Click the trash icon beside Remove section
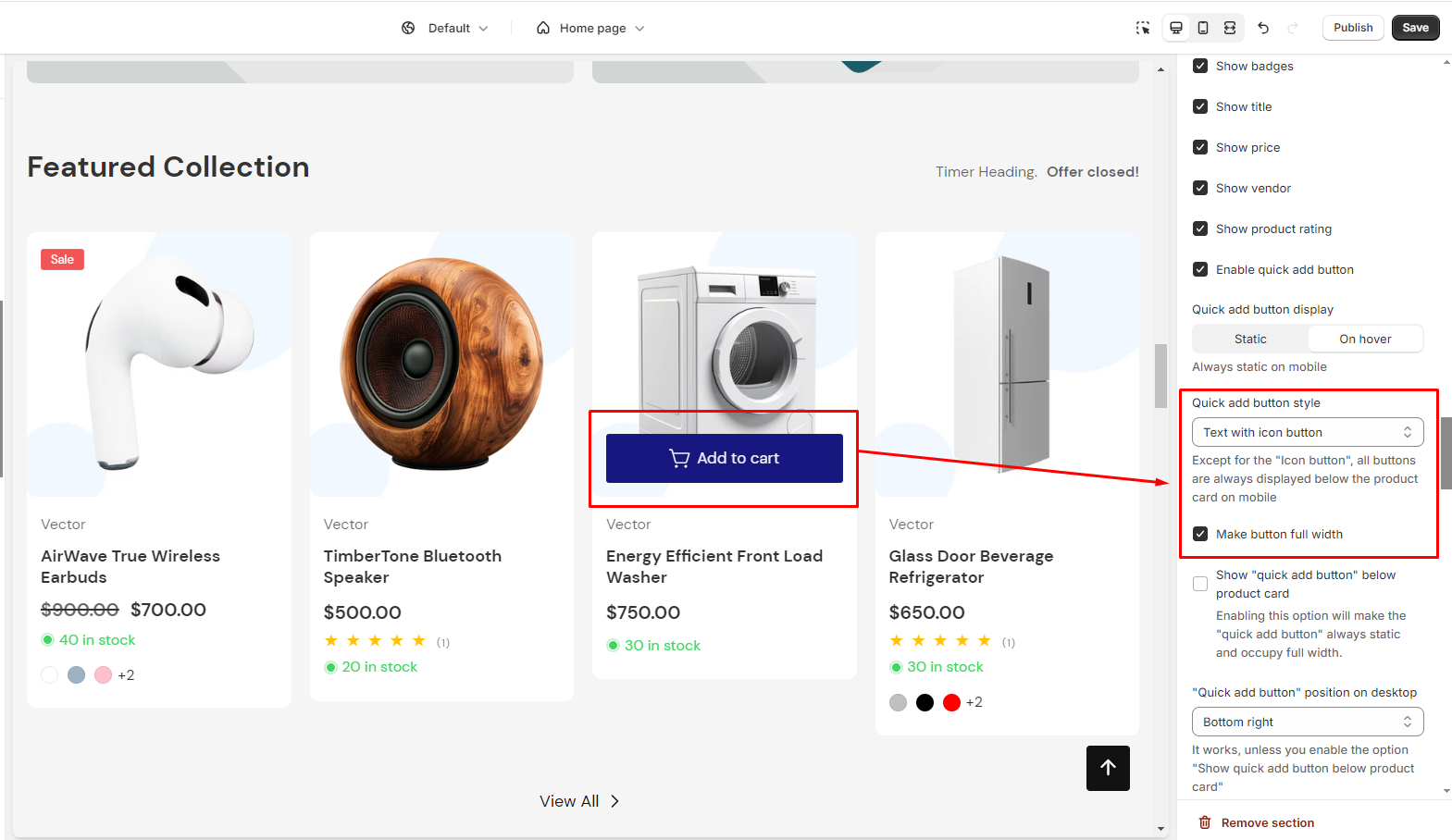 [1205, 822]
